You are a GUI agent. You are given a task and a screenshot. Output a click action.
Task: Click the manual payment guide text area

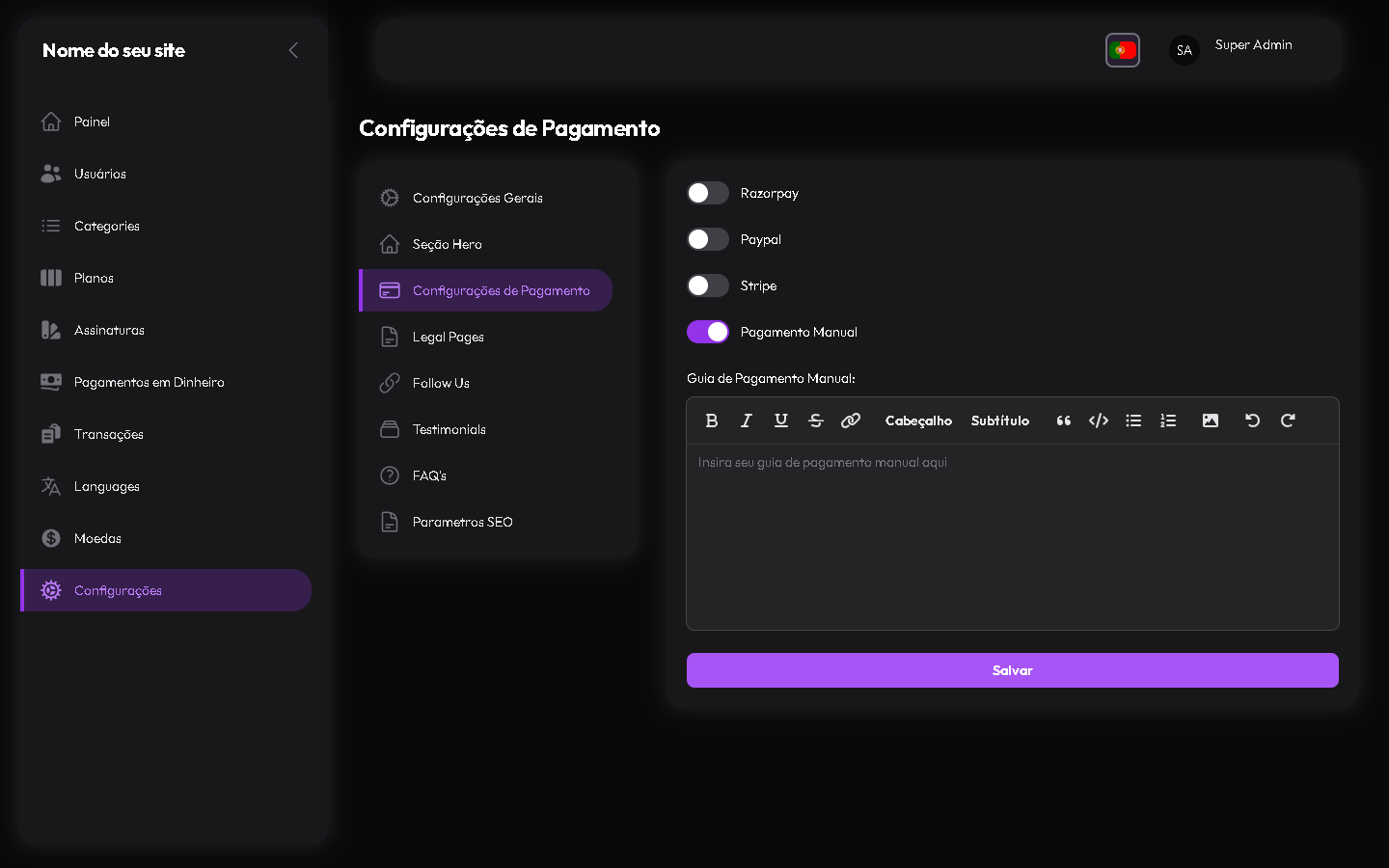[1012, 535]
